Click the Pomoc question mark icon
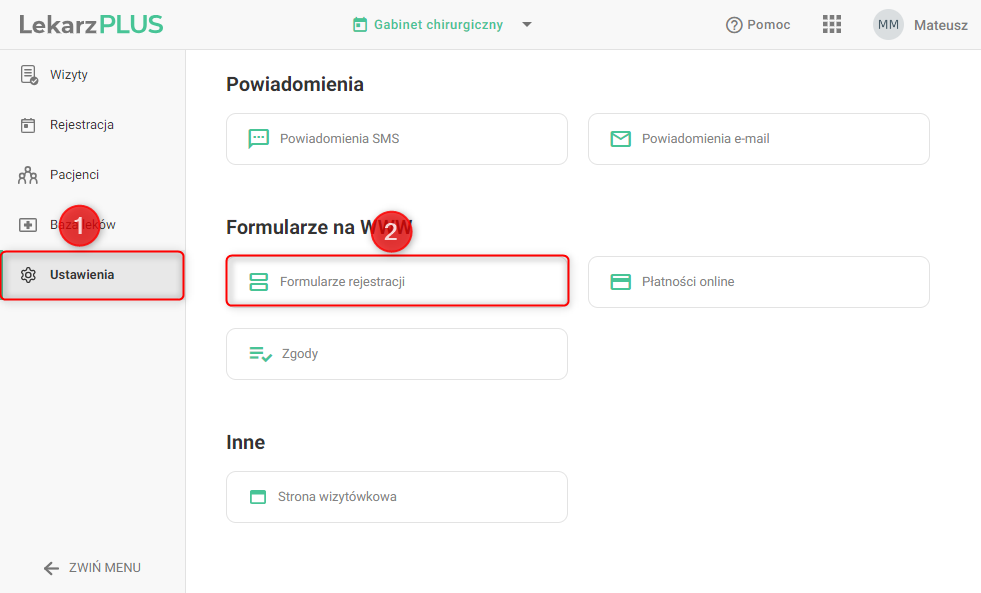This screenshot has width=981, height=593. pos(733,25)
